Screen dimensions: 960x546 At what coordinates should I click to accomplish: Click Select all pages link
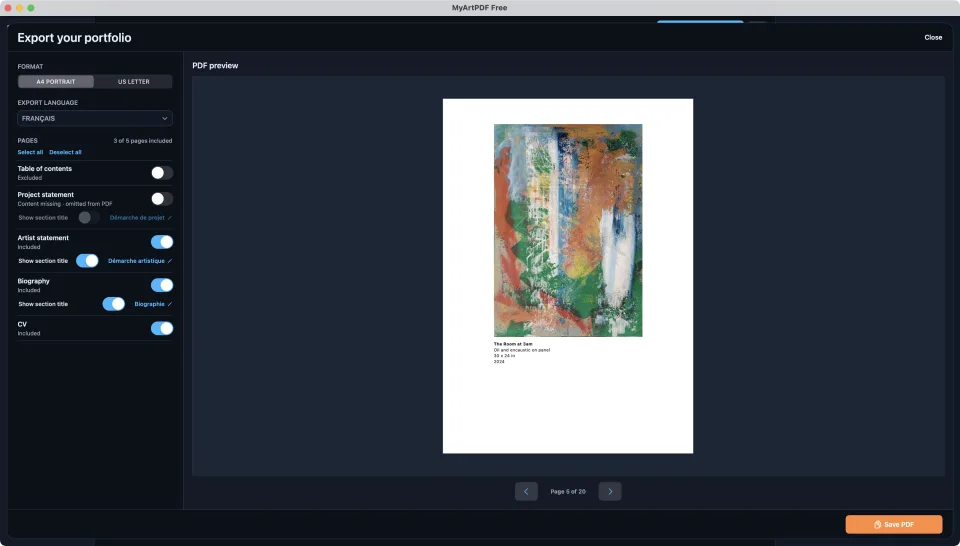click(x=30, y=152)
